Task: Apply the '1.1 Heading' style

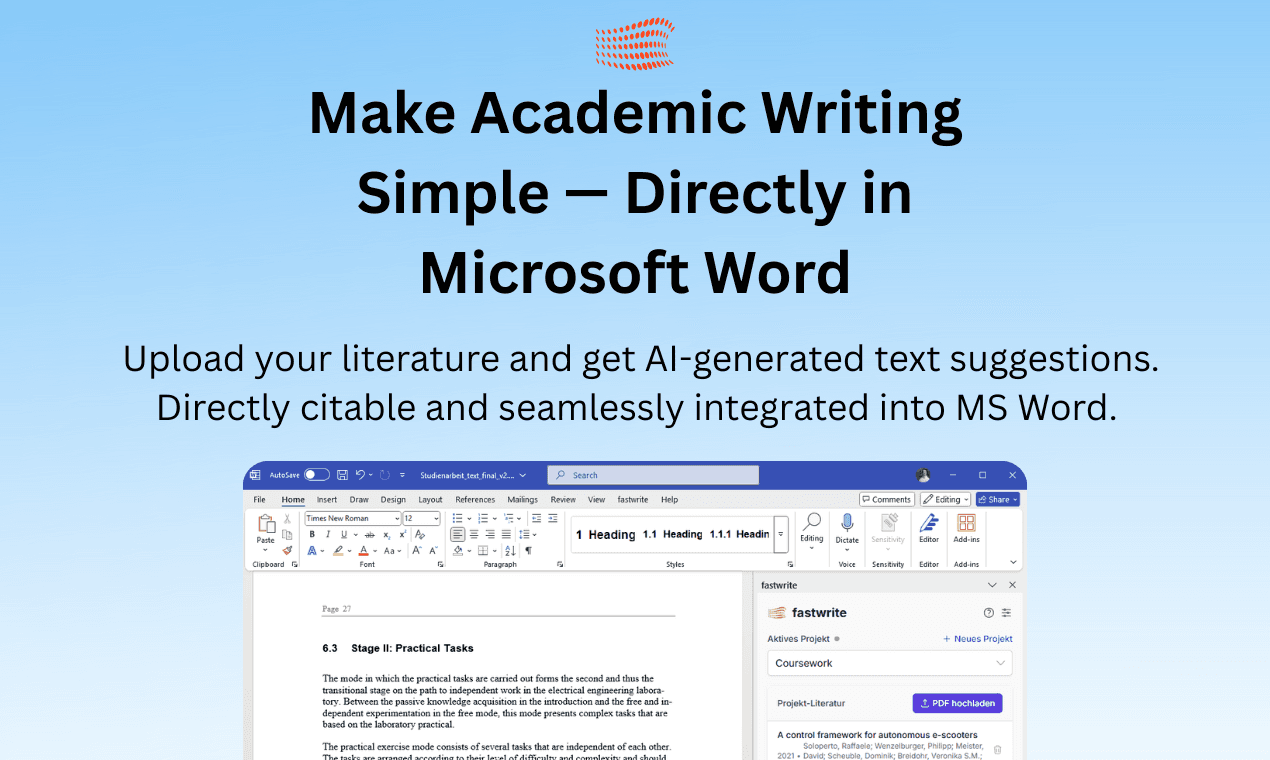Action: coord(673,535)
